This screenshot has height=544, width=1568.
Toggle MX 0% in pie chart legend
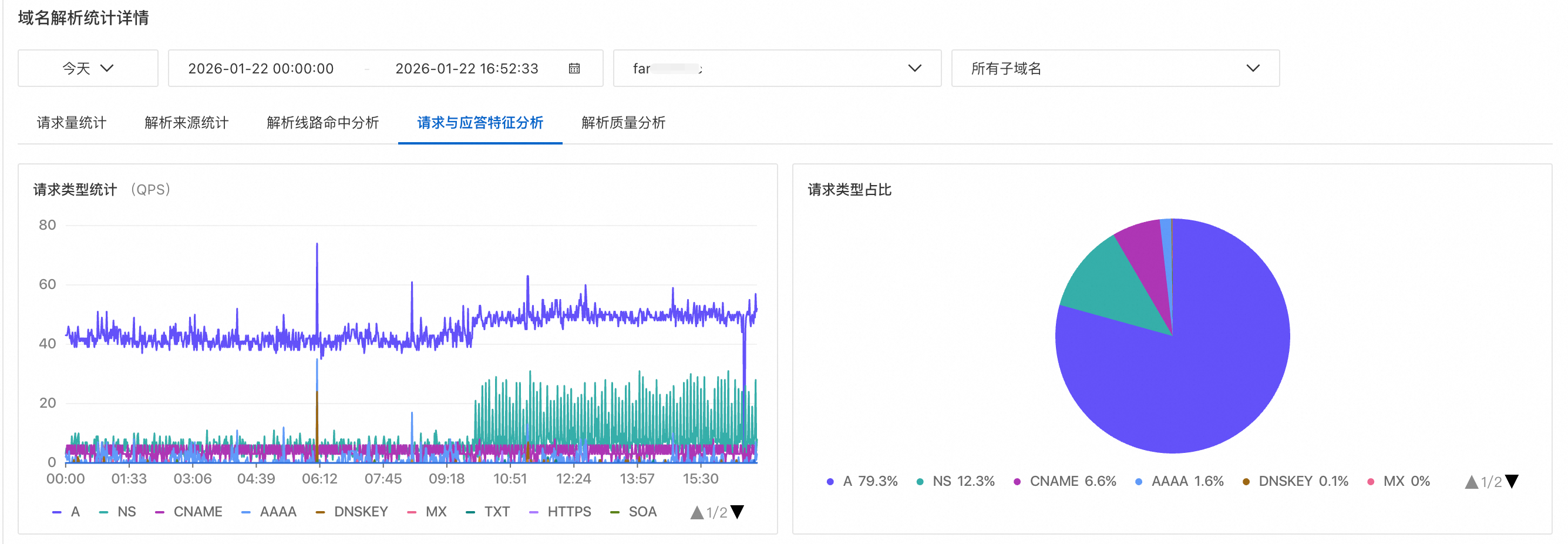tap(1399, 481)
